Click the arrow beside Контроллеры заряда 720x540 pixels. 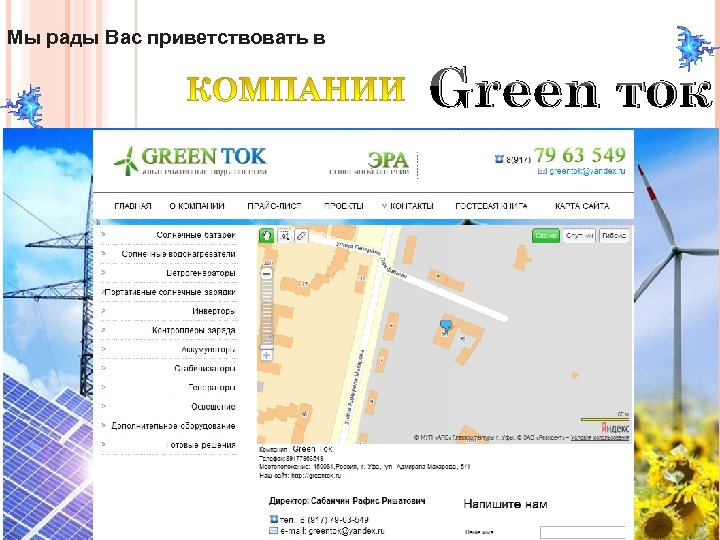pyautogui.click(x=103, y=329)
